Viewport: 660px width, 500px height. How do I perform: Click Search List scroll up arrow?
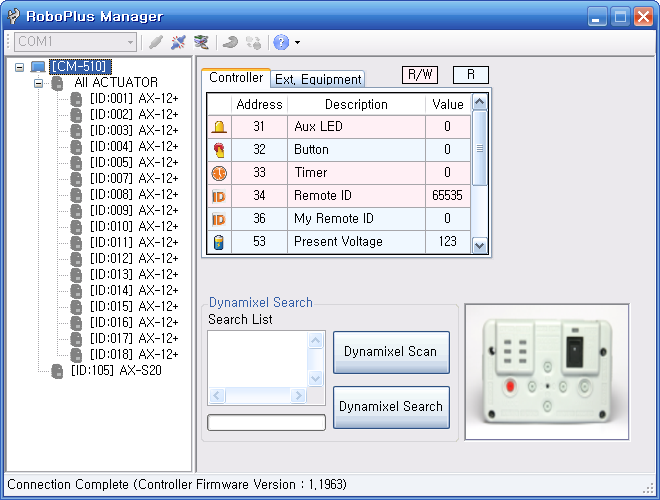[316, 340]
